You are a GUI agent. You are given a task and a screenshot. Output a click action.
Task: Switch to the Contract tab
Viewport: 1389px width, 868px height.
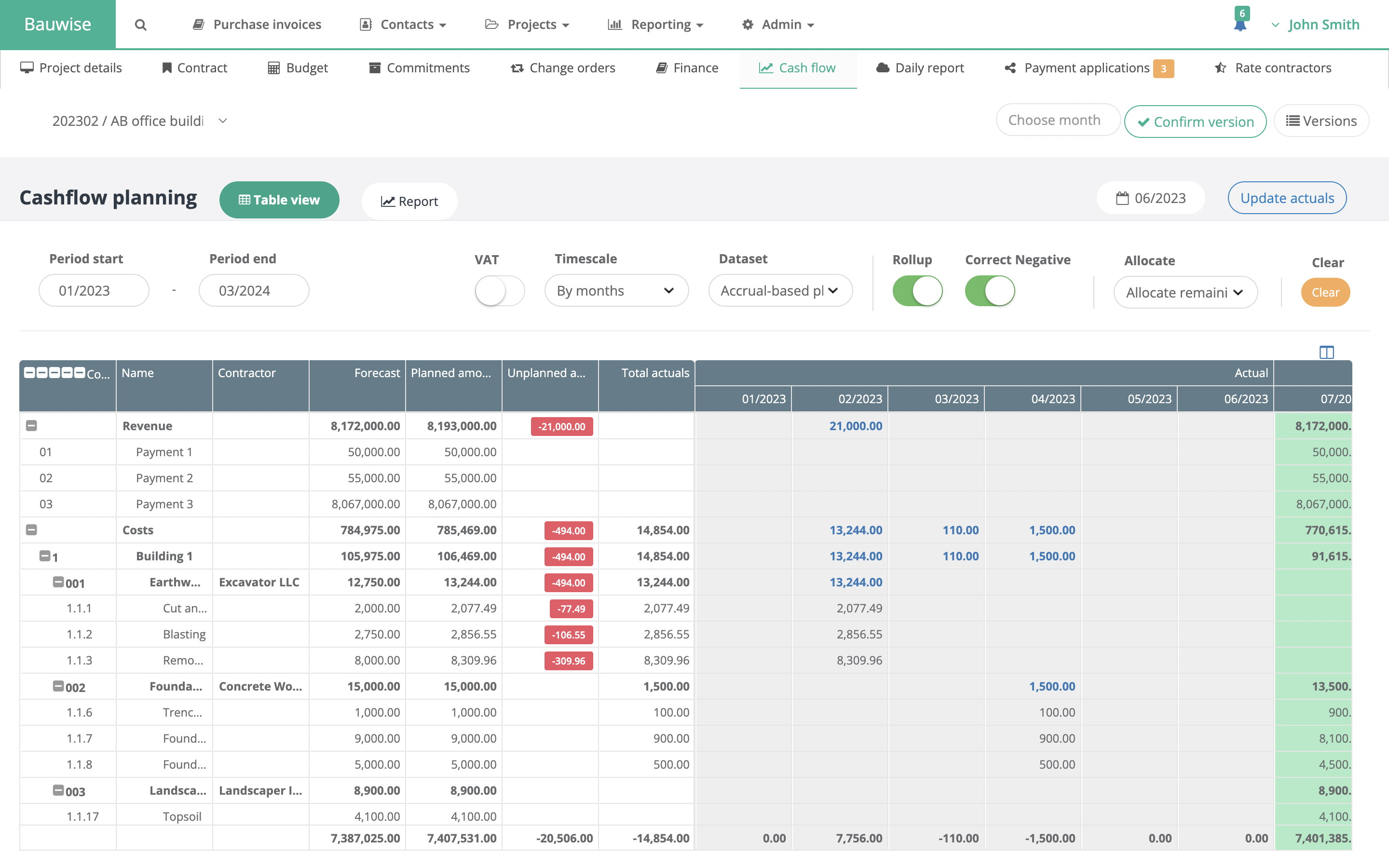tap(194, 68)
